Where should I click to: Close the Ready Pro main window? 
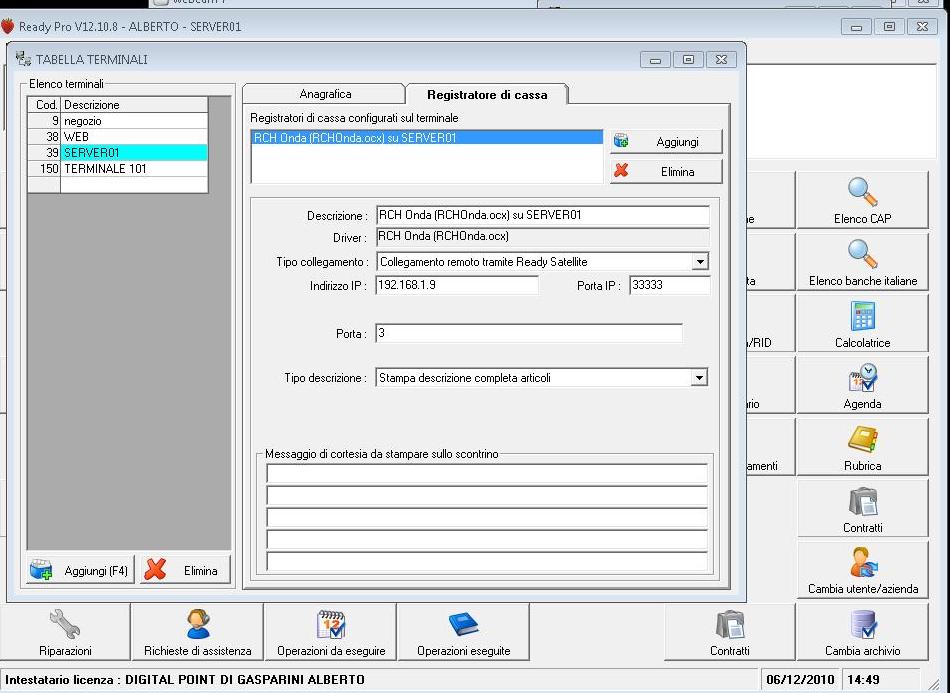(922, 27)
